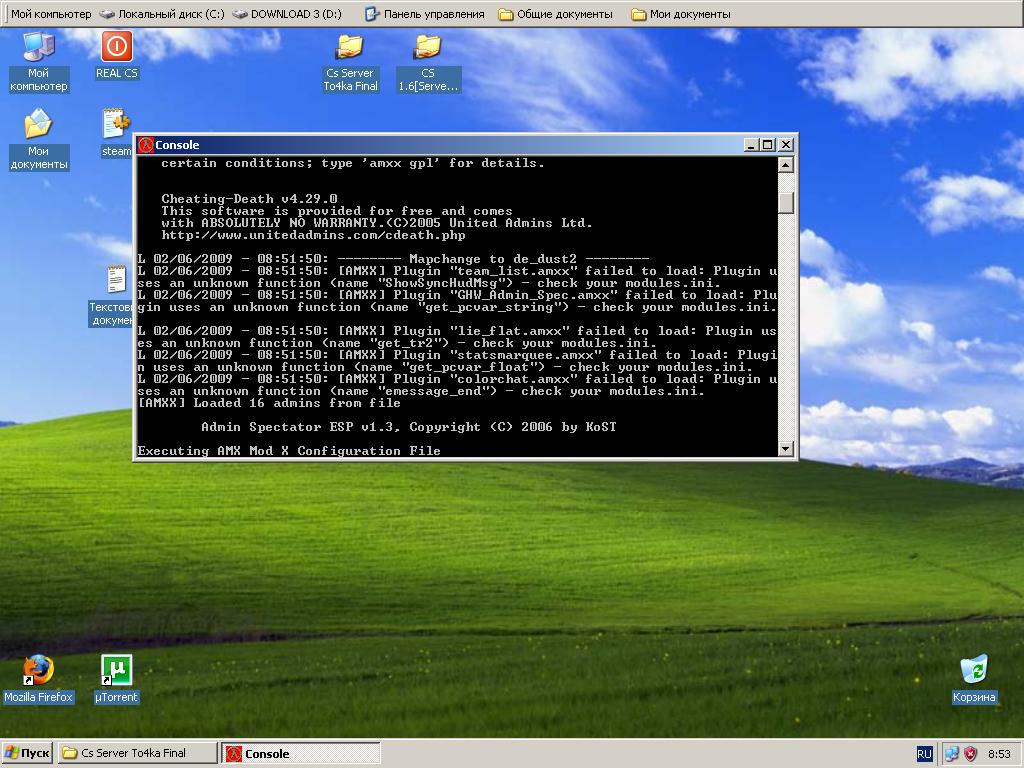Click the network connection tray icon
Screen dimensions: 1024x768
(952, 754)
